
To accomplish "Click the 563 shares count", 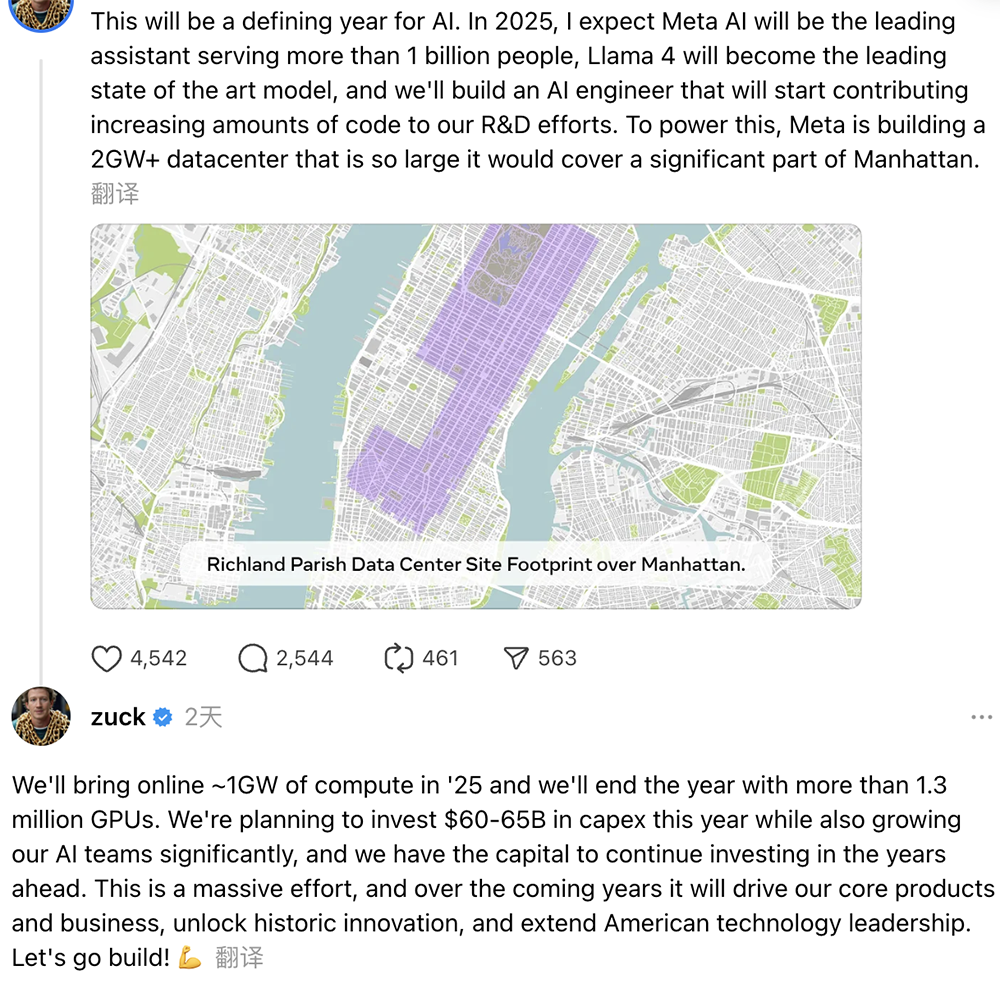I will (557, 658).
